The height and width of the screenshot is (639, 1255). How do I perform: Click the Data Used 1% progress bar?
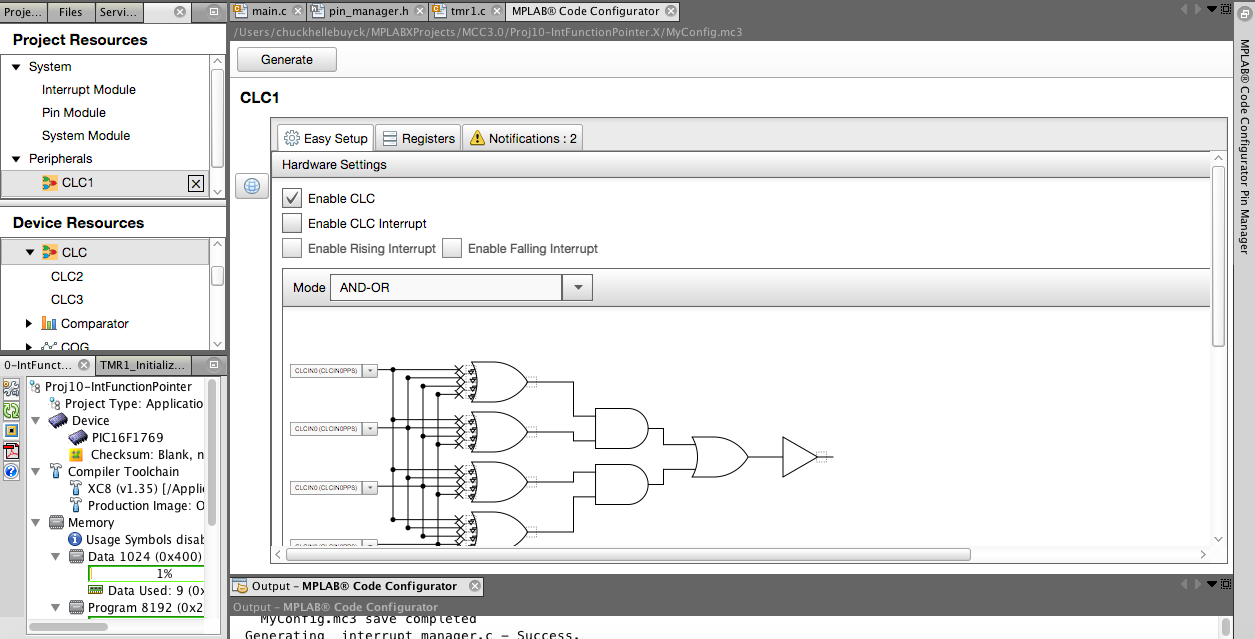click(146, 573)
